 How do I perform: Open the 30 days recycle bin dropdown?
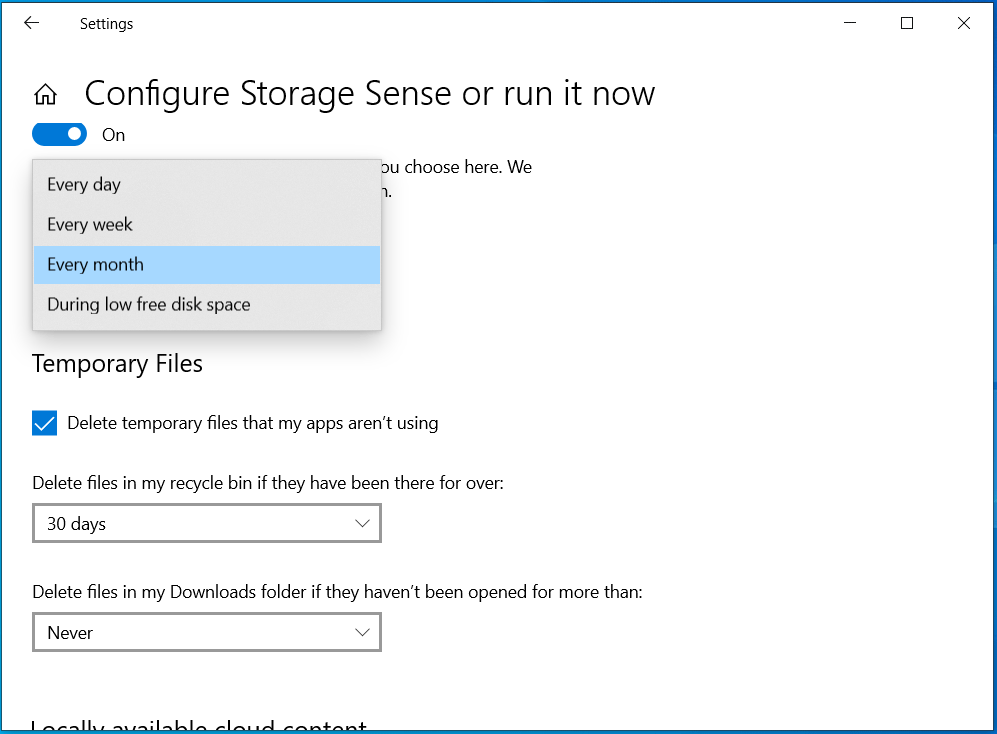[x=206, y=523]
